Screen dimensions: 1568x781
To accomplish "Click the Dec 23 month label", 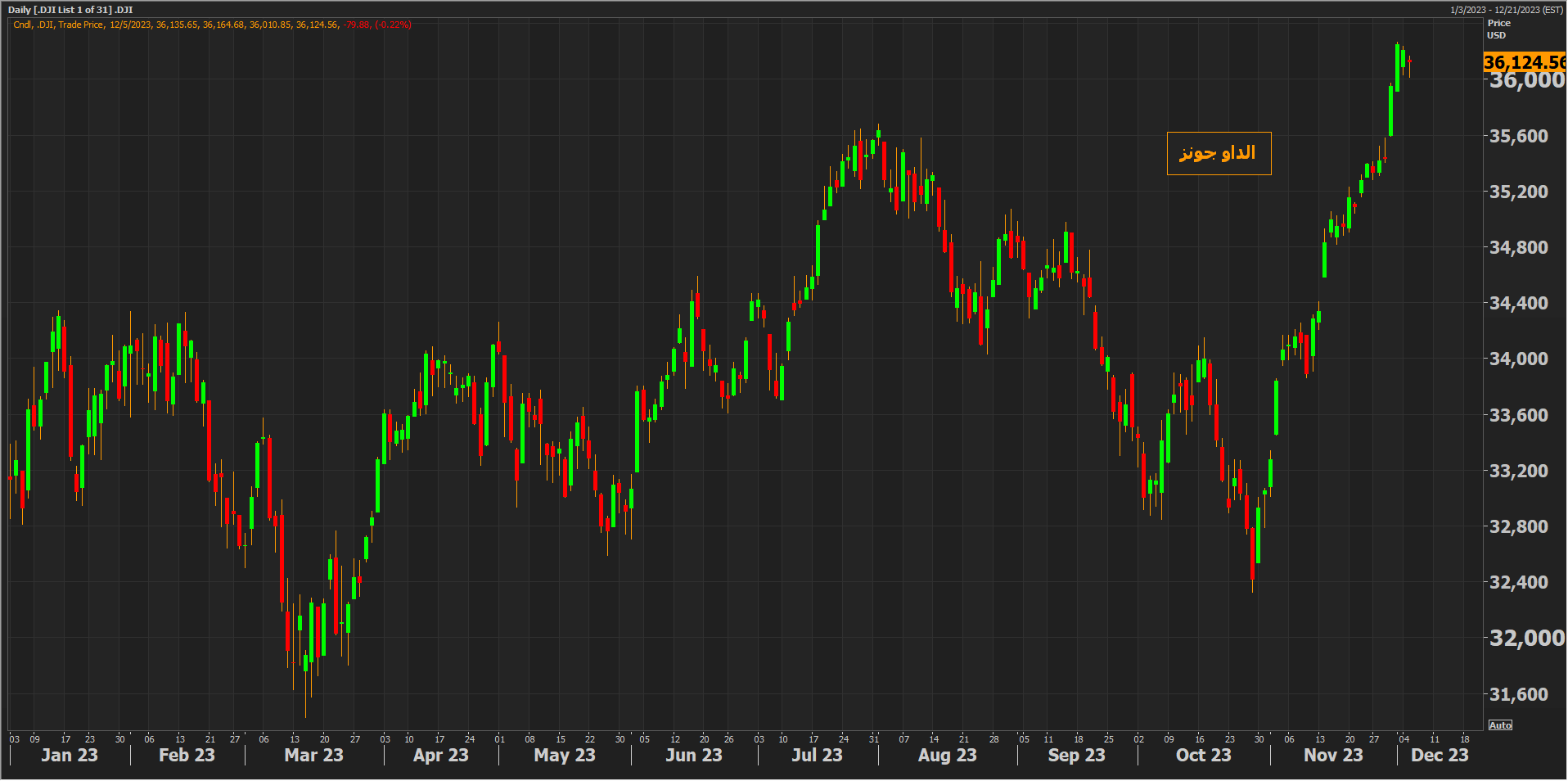I will [1439, 755].
